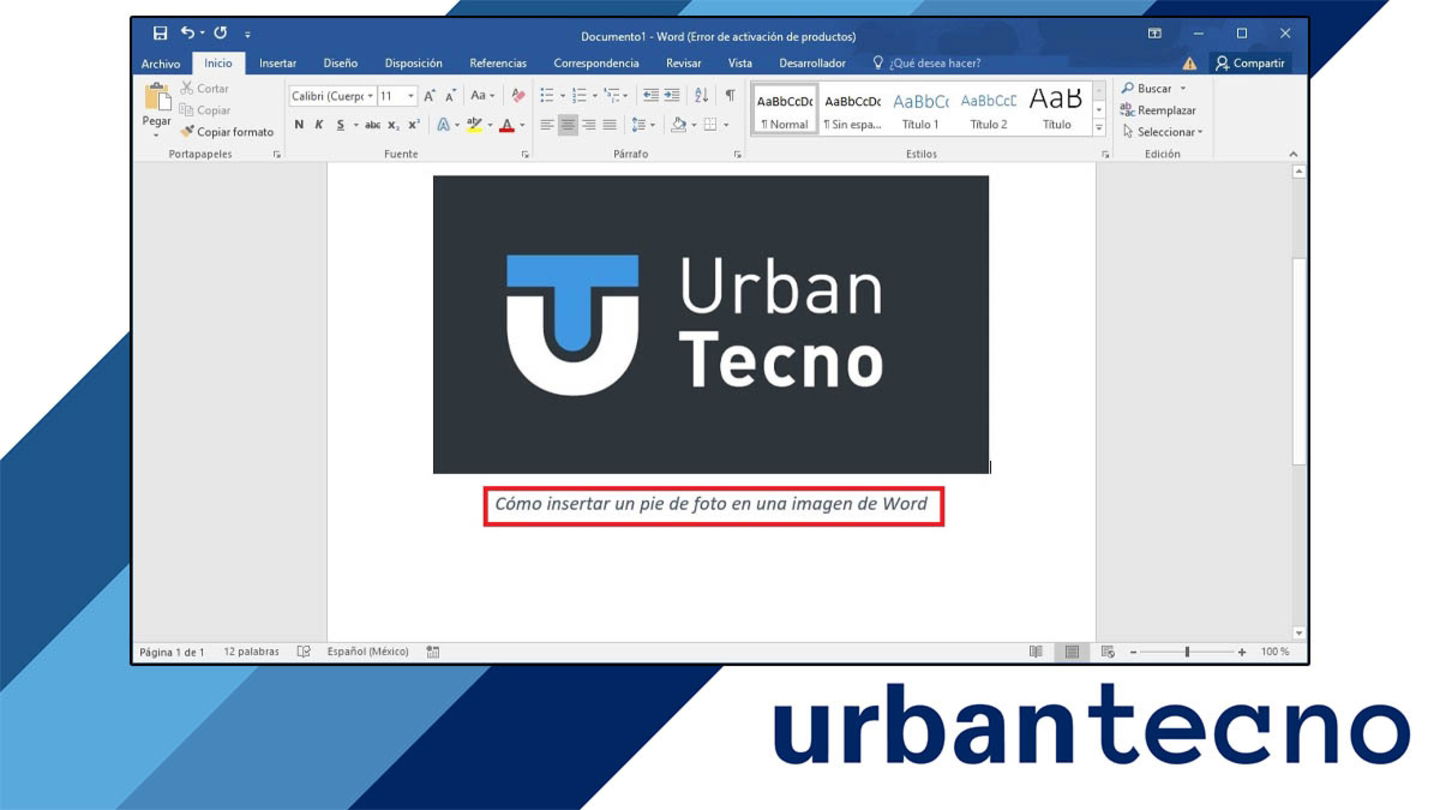Decrease font size with the smaller A
1440x810 pixels.
(x=451, y=96)
